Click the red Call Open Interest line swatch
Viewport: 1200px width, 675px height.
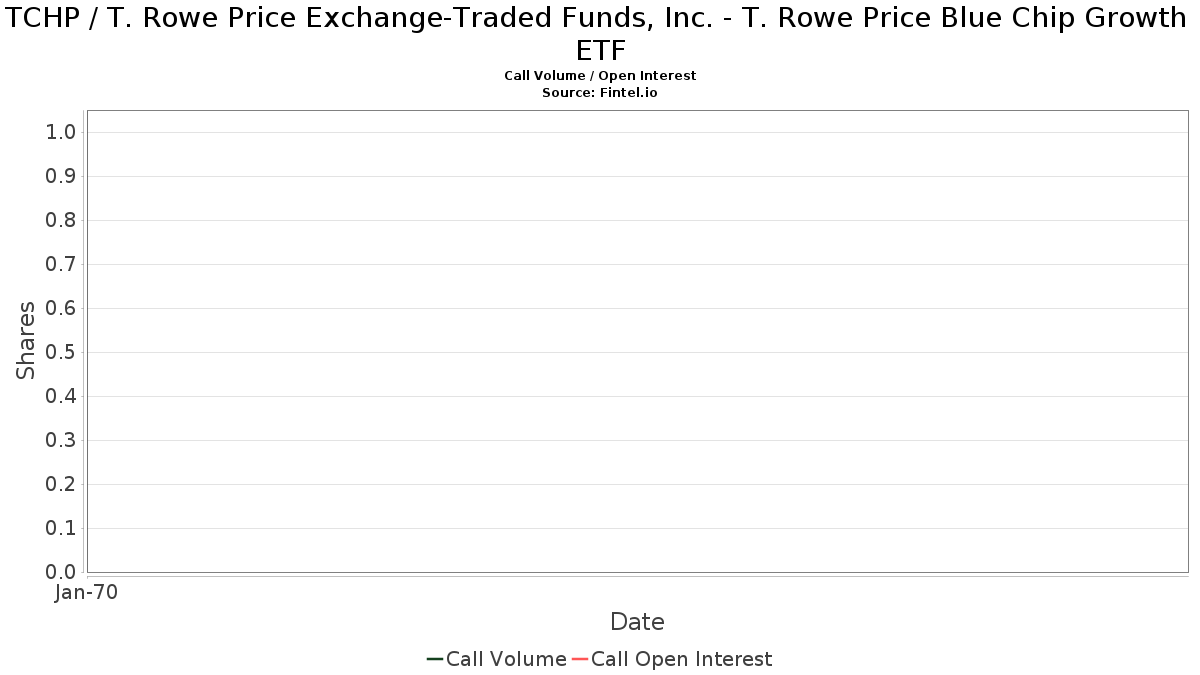579,659
